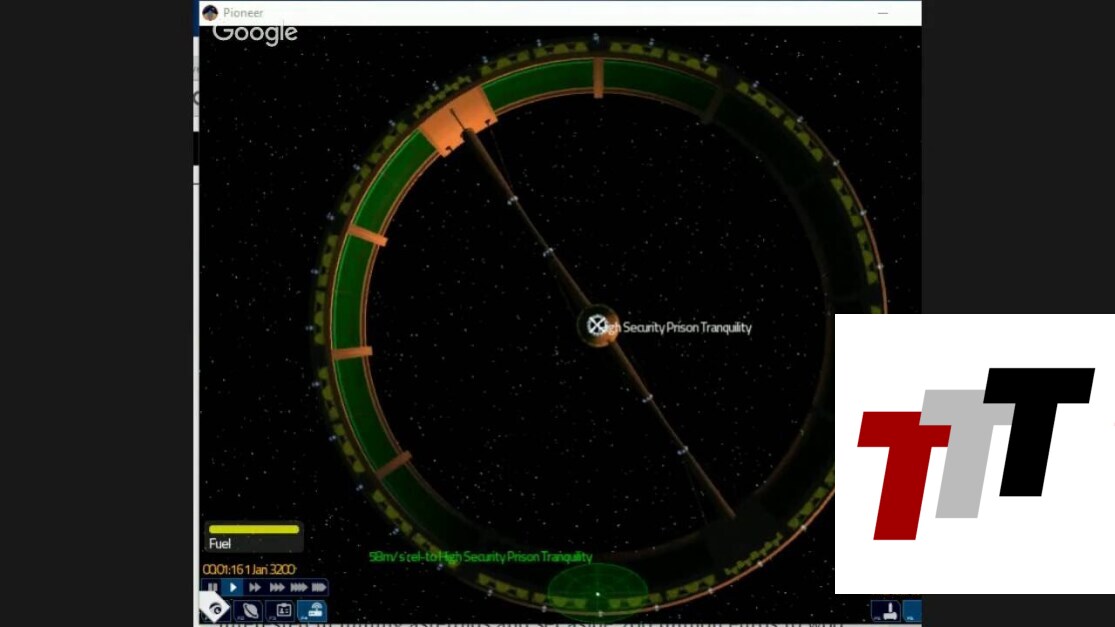Viewport: 1115px width, 627px height.
Task: Open the ship info ID card view
Action: 282,610
